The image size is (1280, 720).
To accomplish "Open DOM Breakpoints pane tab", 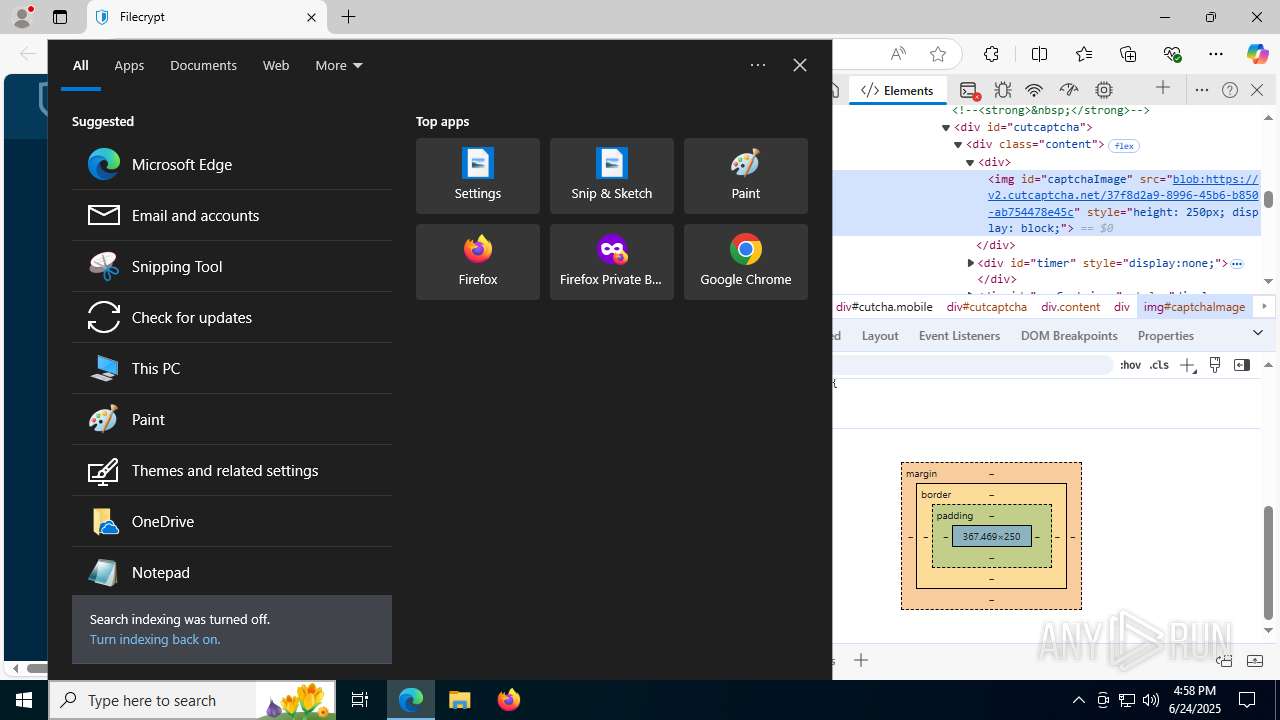I will [x=1069, y=336].
